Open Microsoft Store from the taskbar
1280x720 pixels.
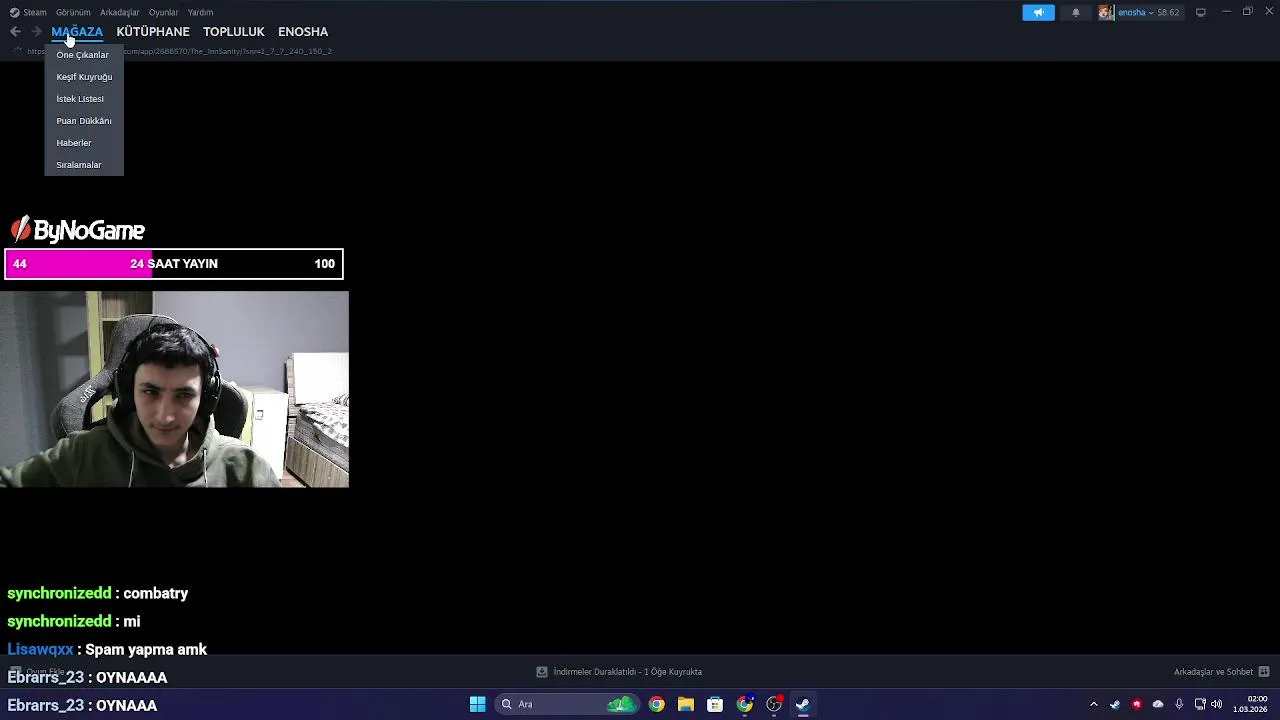(715, 704)
